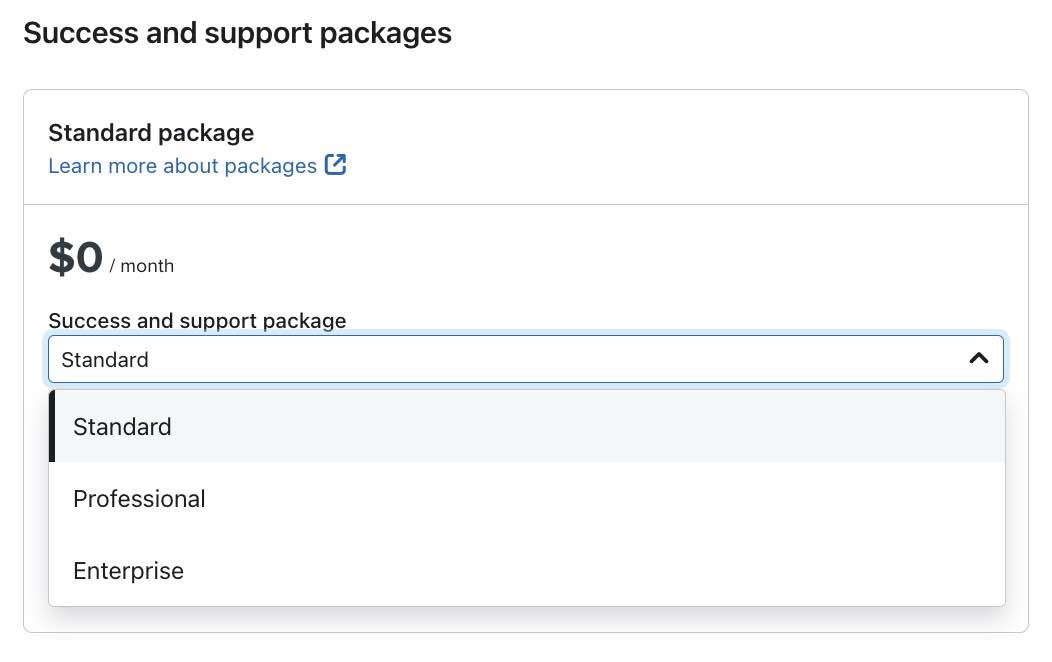The height and width of the screenshot is (662, 1052).
Task: Collapse the Success and support package dropdown
Action: click(977, 358)
